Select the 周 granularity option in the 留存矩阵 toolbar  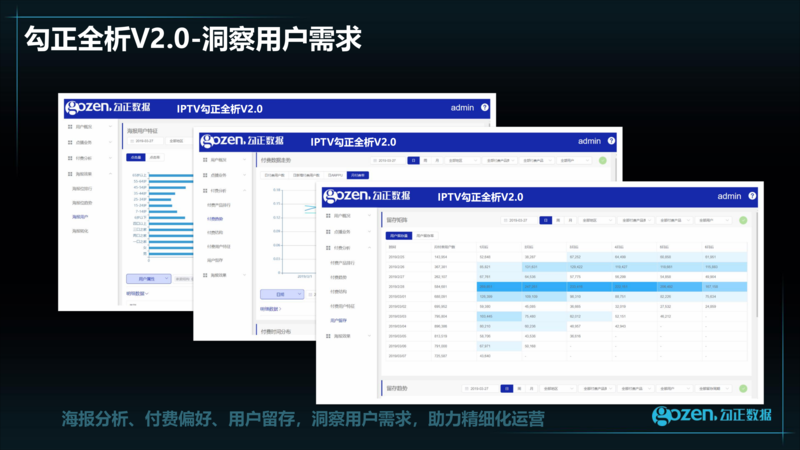(x=557, y=220)
